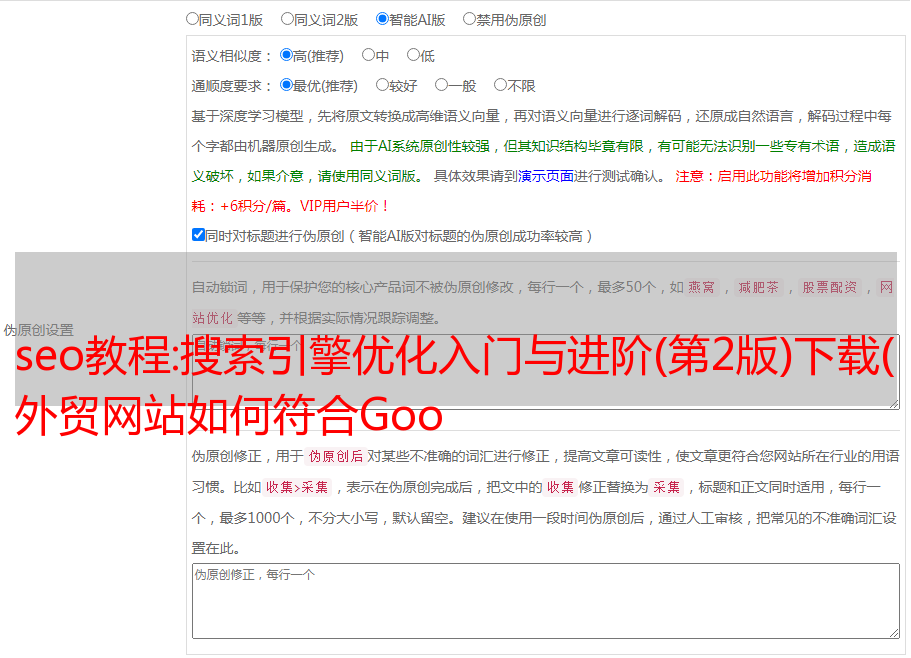Click the 收集>采集 example rule
This screenshot has height=658, width=911.
click(x=297, y=487)
